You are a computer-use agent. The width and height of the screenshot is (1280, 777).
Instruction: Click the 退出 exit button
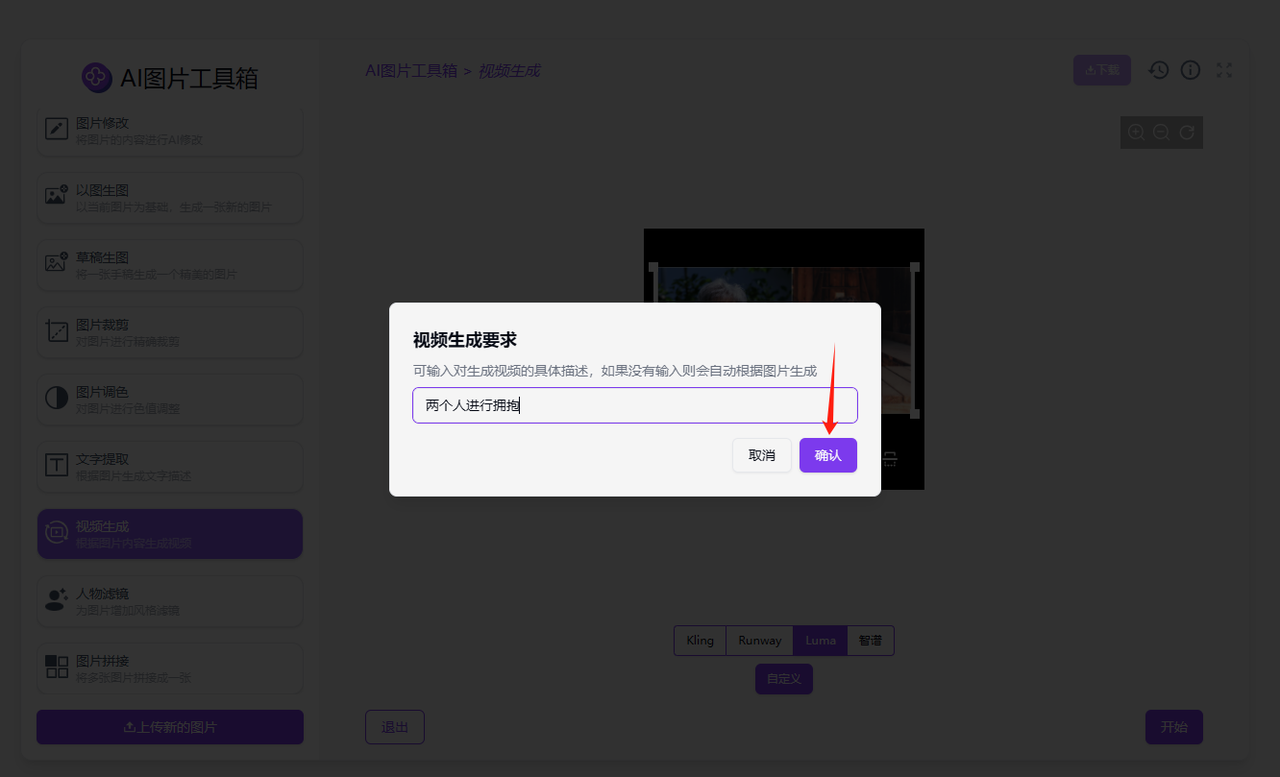pos(395,727)
